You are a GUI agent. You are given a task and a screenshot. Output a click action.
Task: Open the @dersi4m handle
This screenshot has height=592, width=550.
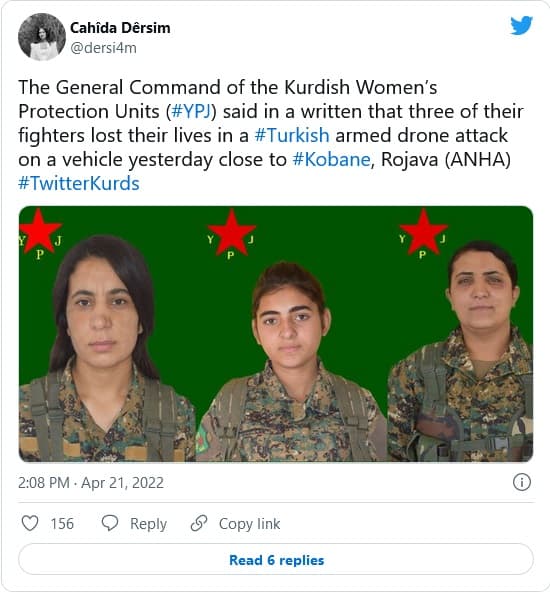click(103, 48)
